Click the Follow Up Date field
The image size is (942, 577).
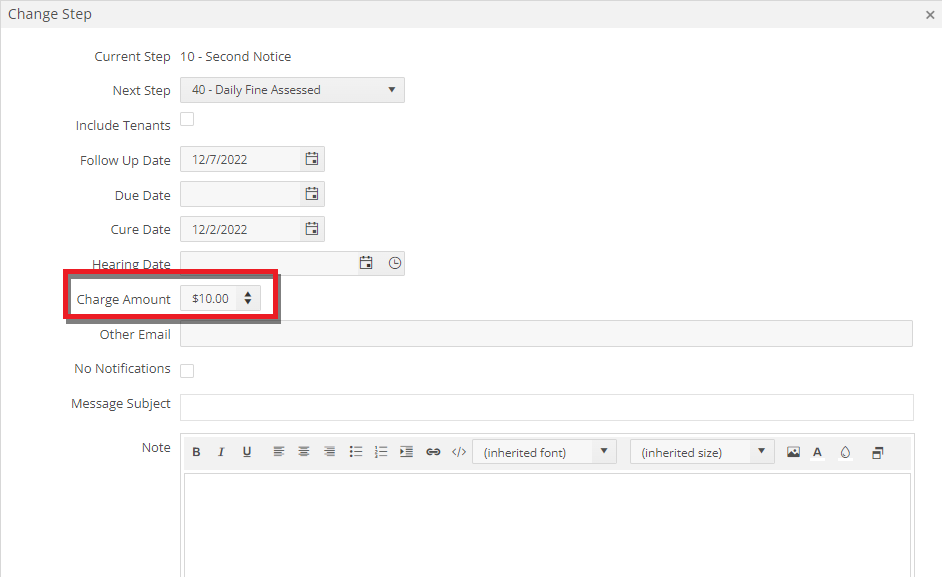240,159
